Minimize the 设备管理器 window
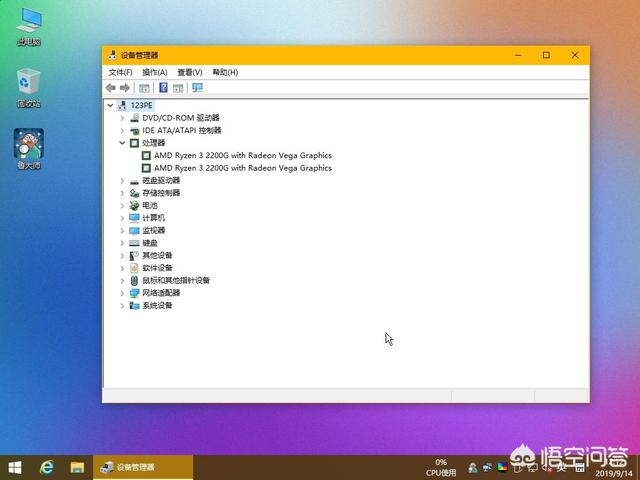Image resolution: width=640 pixels, height=480 pixels. (x=518, y=55)
